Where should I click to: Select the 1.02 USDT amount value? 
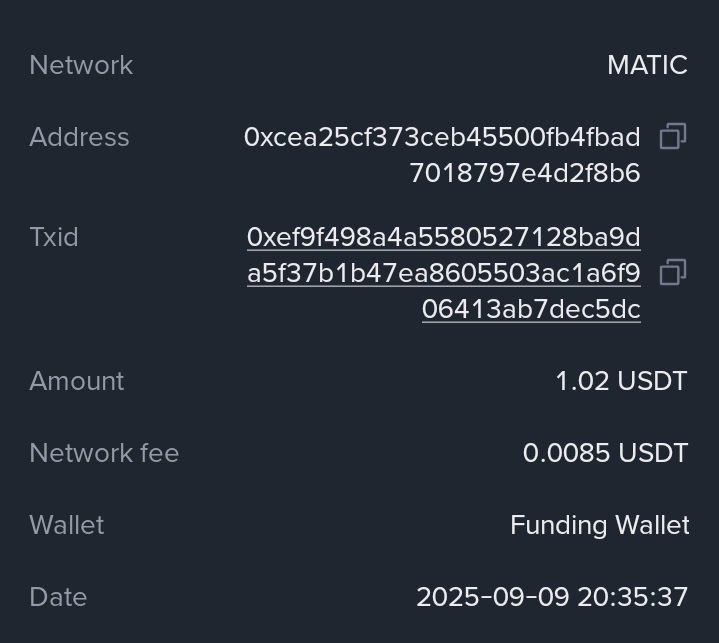click(x=621, y=381)
